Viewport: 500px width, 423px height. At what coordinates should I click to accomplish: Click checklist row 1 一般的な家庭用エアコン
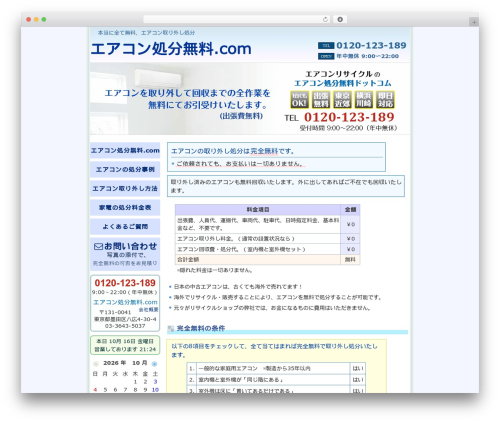tap(276, 368)
